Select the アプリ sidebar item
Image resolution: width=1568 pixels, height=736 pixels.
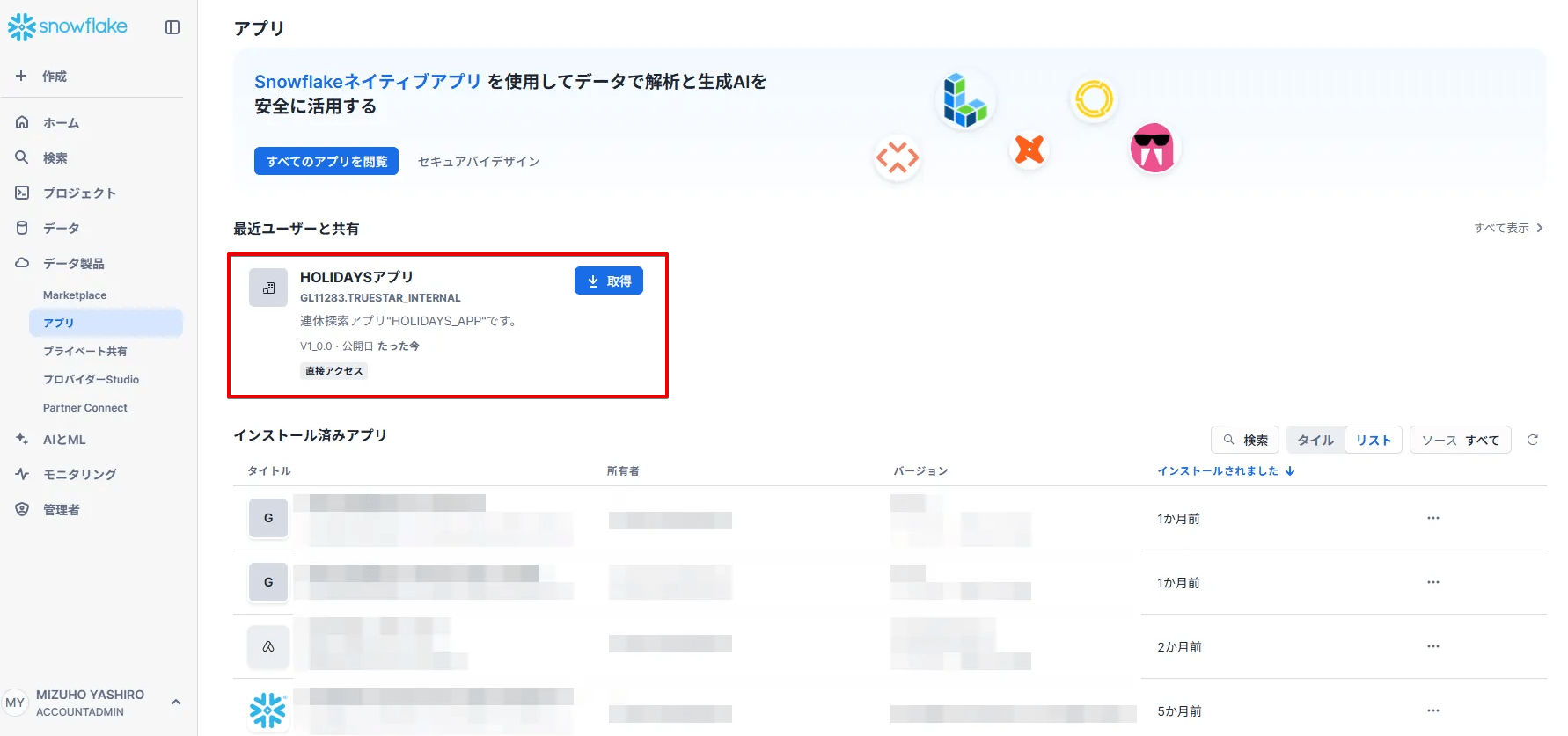[106, 323]
